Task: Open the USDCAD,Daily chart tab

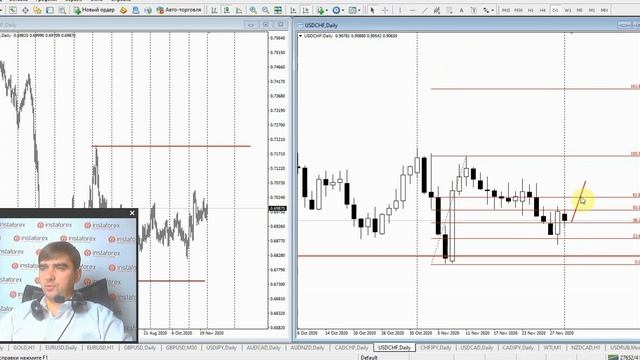Action: [x=476, y=348]
